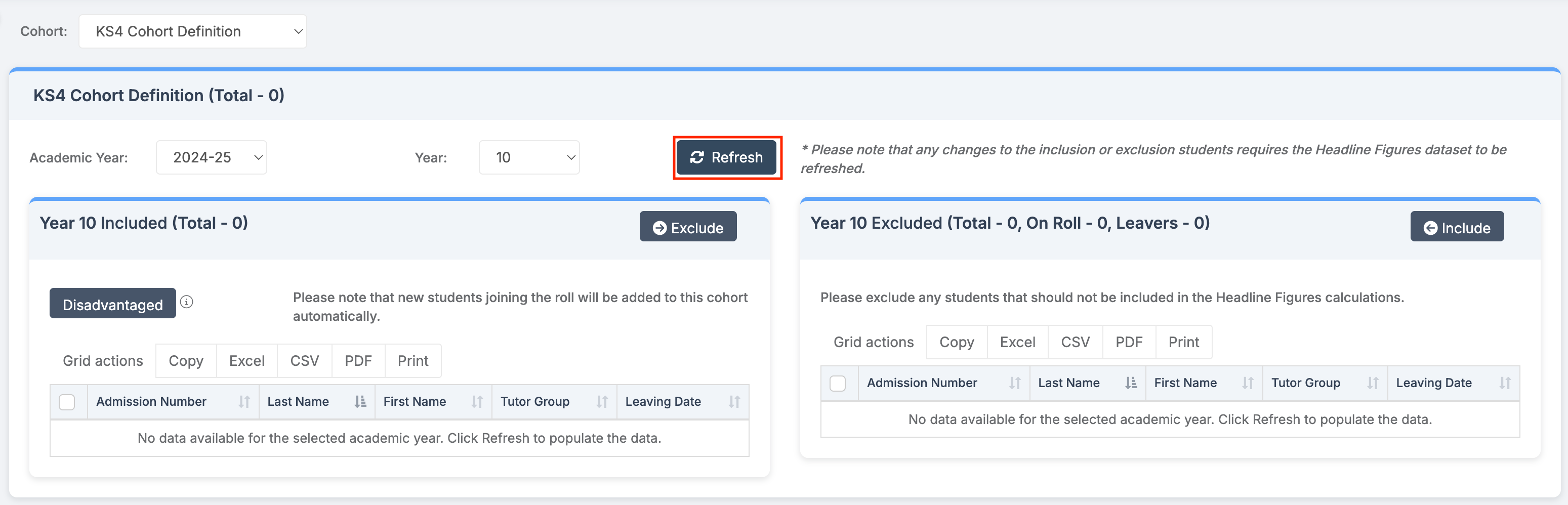Image resolution: width=1568 pixels, height=505 pixels.
Task: Tick select-all checkbox in Included grid
Action: pos(67,402)
